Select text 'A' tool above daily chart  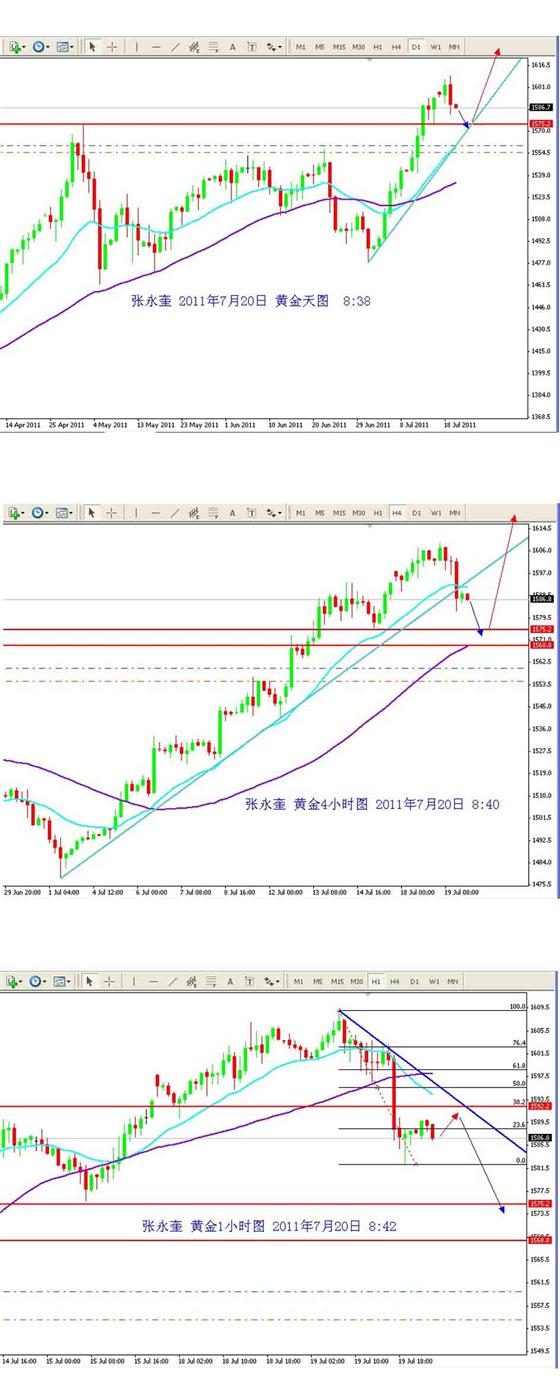(x=233, y=46)
